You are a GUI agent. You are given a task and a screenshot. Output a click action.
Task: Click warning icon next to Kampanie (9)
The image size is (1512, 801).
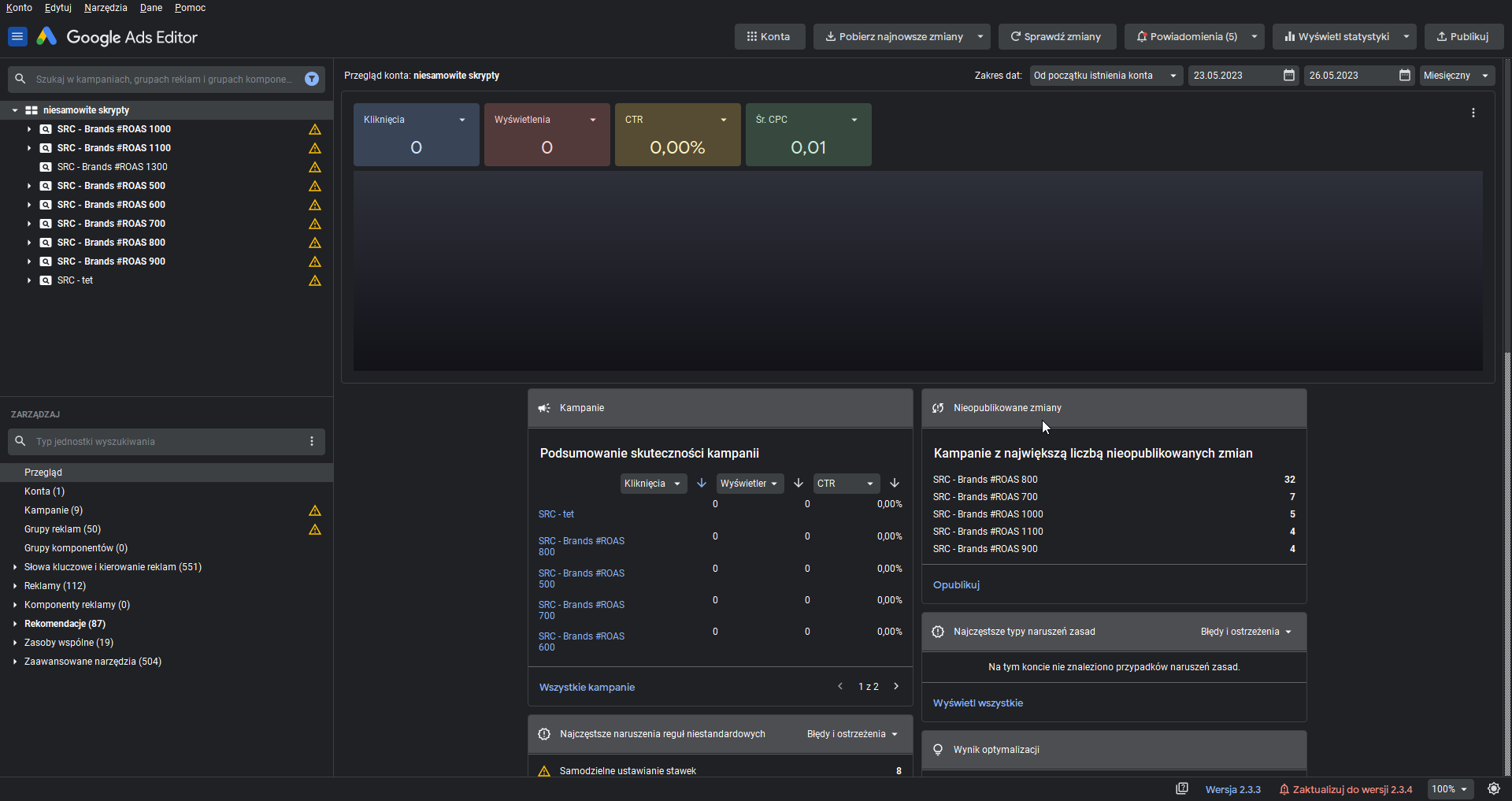[315, 510]
